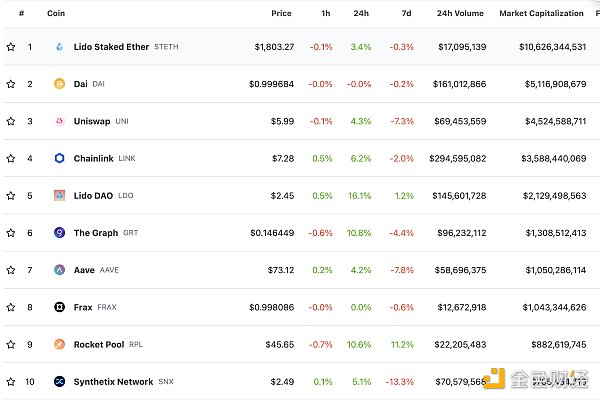
Task: Click the Frax coin logo
Action: [59, 307]
